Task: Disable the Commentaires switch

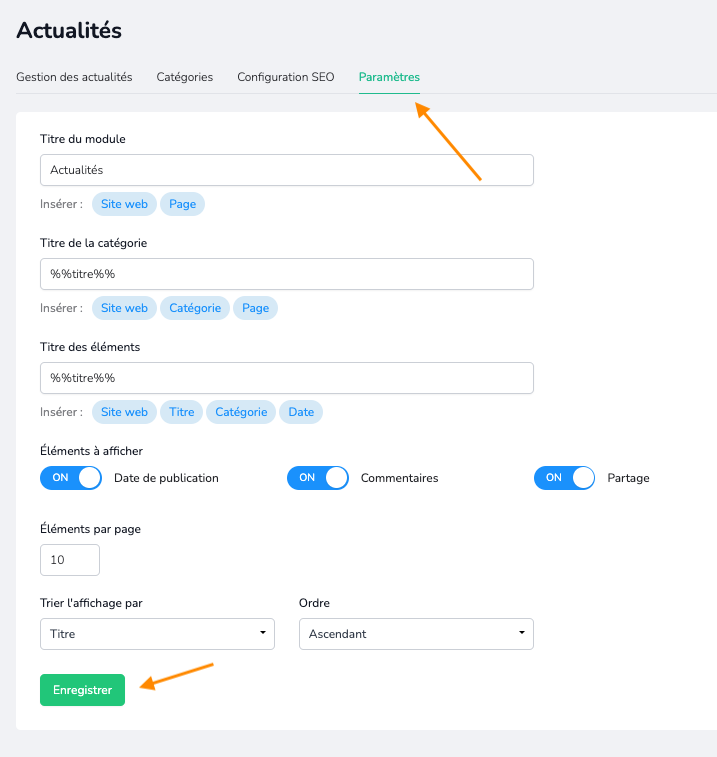Action: 318,478
